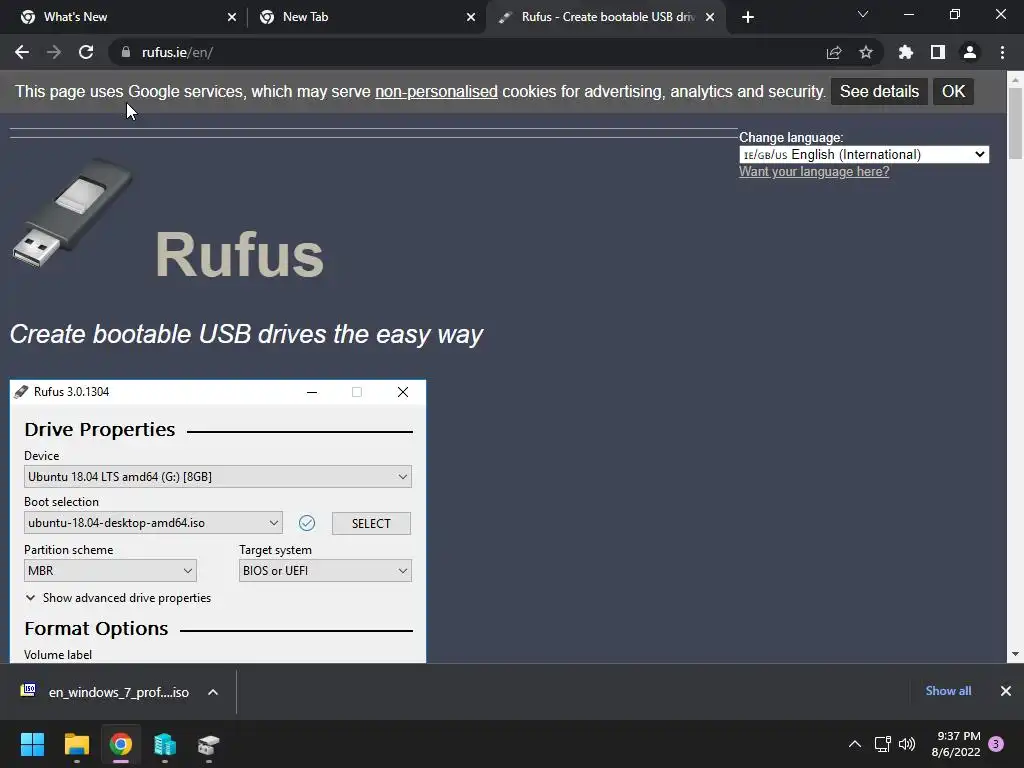
Task: Click the "Create bootable USB drives" tagline
Action: [x=246, y=334]
